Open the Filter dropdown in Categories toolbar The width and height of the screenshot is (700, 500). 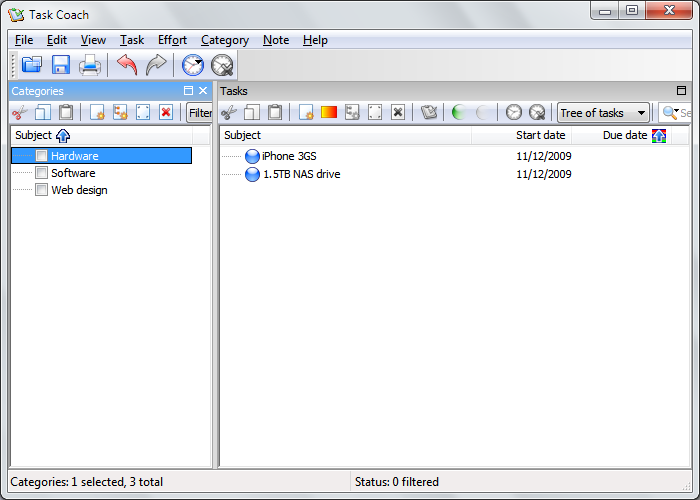[x=200, y=113]
